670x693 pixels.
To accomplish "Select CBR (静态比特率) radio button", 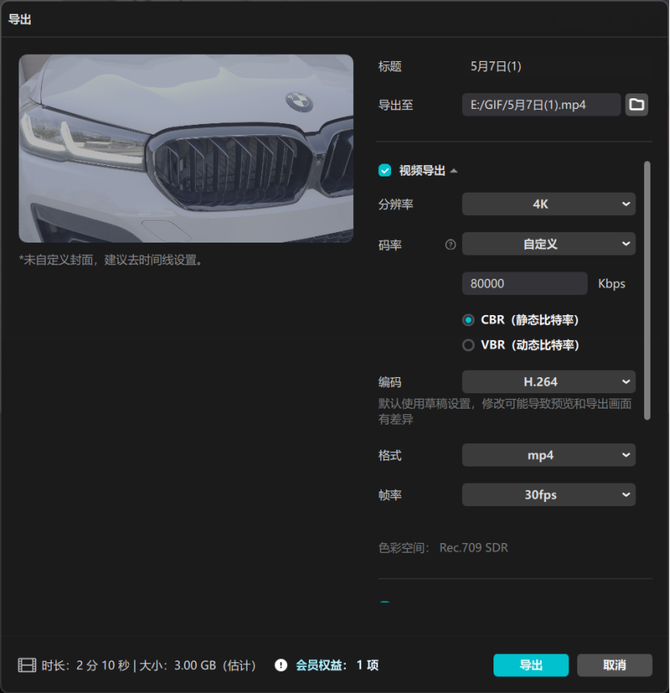I will [468, 320].
